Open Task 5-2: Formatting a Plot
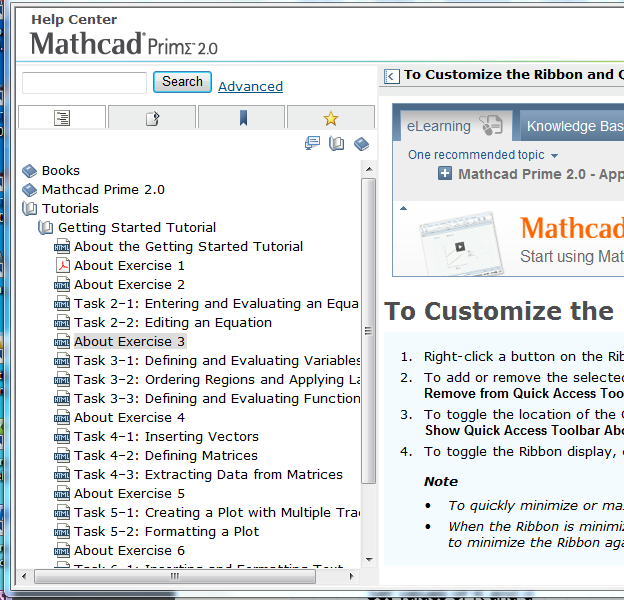Screen dimensions: 624x600 [166, 532]
